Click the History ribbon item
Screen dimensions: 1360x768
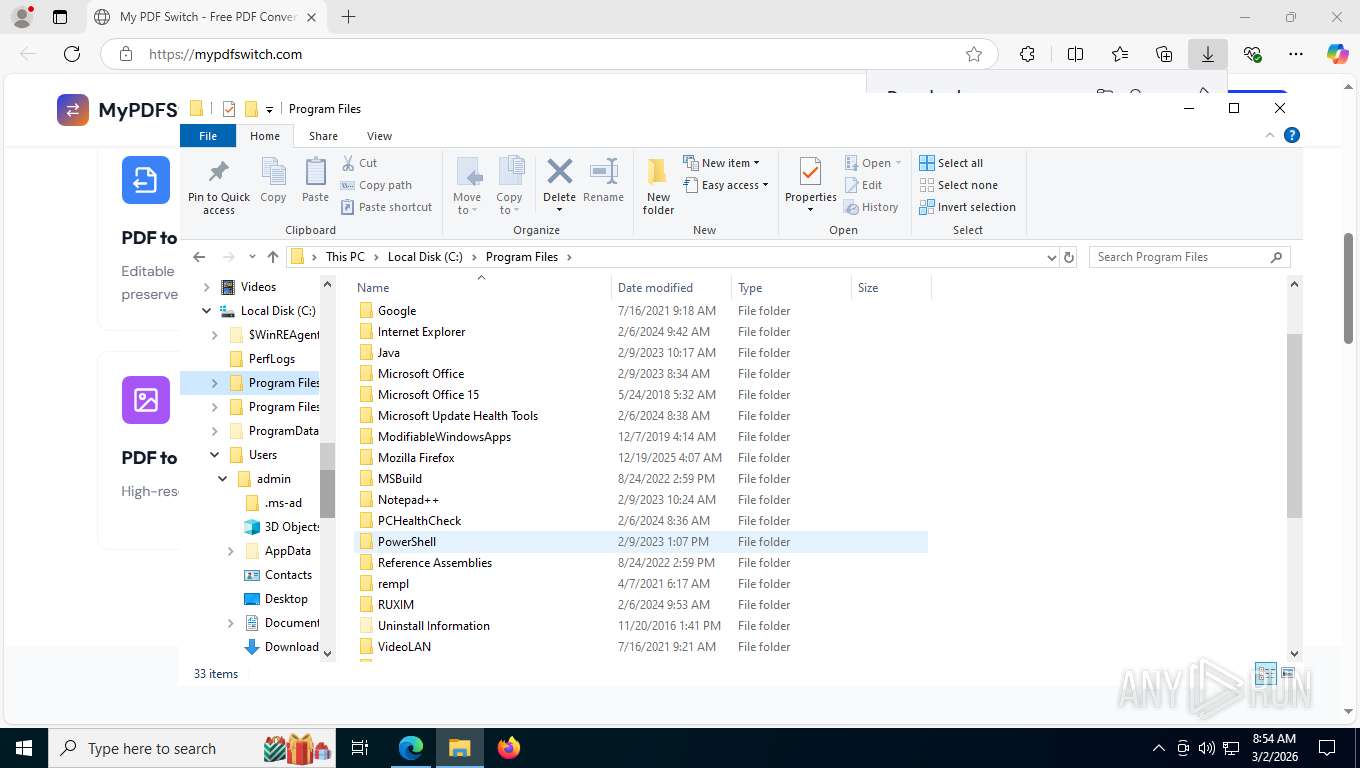click(x=871, y=207)
